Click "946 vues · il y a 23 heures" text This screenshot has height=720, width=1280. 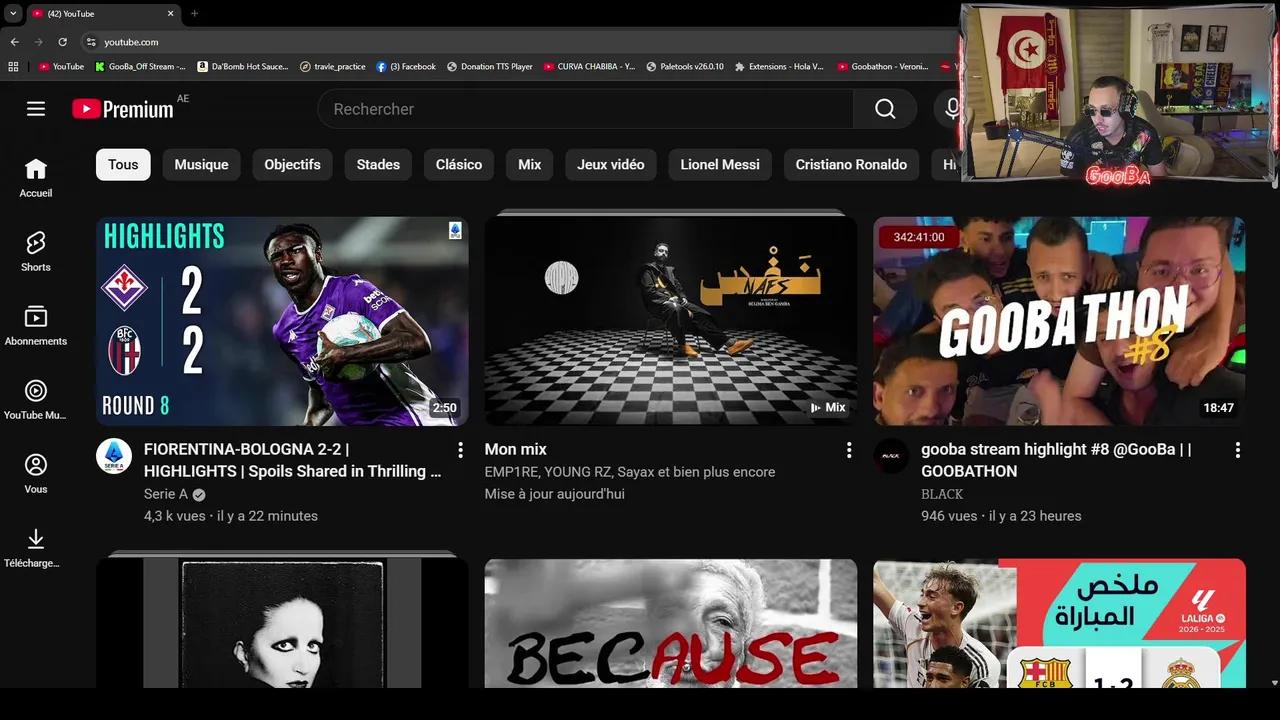pyautogui.click(x=1001, y=516)
